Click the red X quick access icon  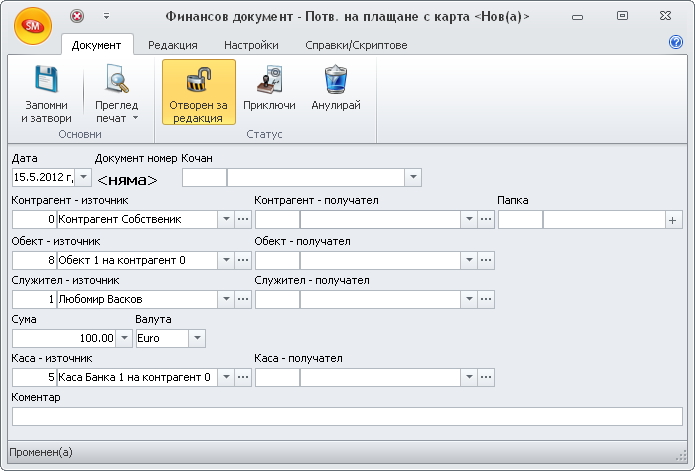click(x=77, y=16)
